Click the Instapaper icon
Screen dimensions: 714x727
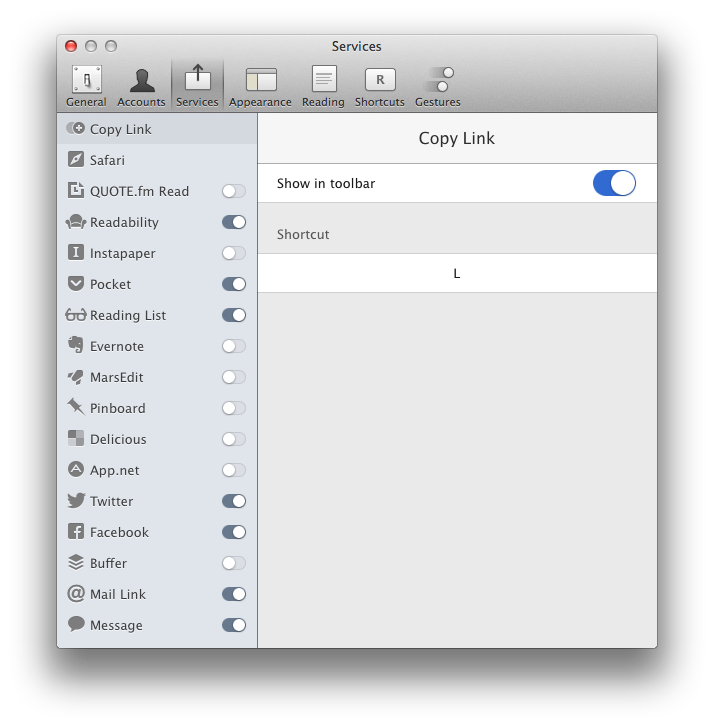76,253
